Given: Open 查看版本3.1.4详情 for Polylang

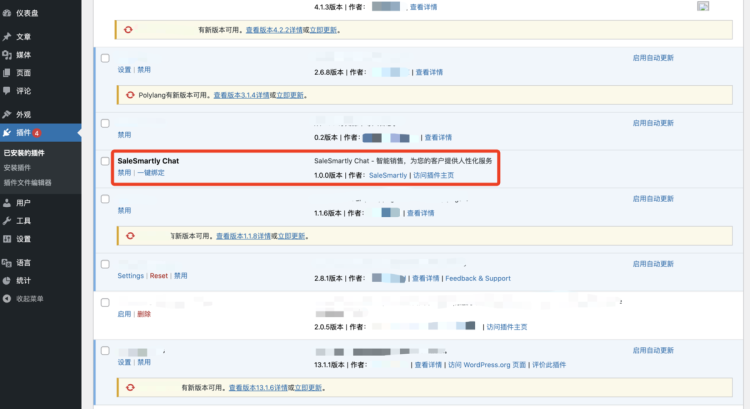Looking at the screenshot, I should coord(242,95).
